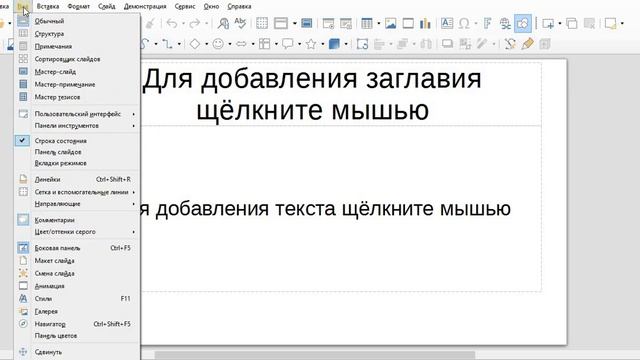Toggle the highlighted Show Draw Functions icon
This screenshot has height=360, width=640.
(x=523, y=24)
